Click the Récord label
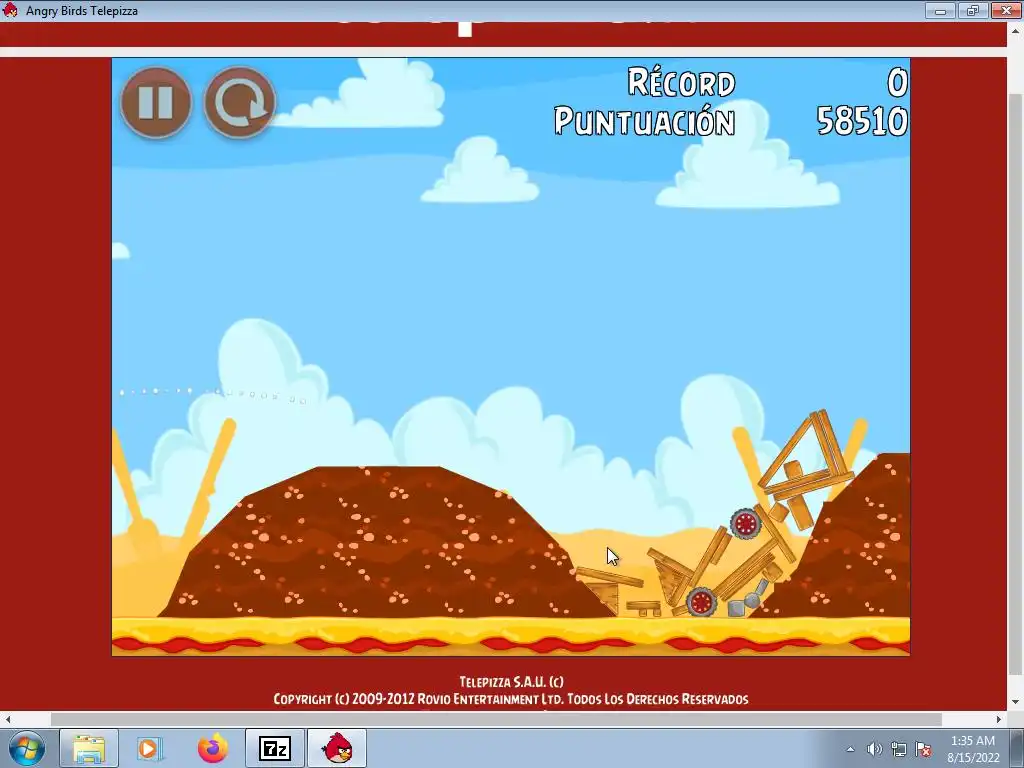This screenshot has height=768, width=1024. 681,82
